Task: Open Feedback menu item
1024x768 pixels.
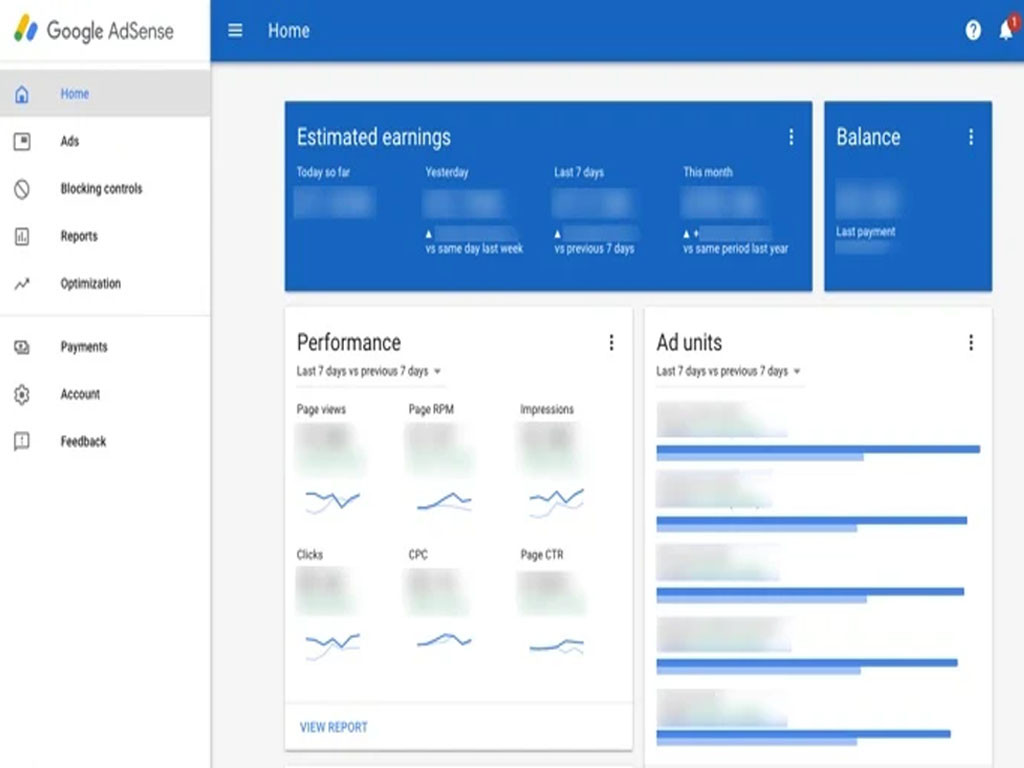Action: (105, 441)
